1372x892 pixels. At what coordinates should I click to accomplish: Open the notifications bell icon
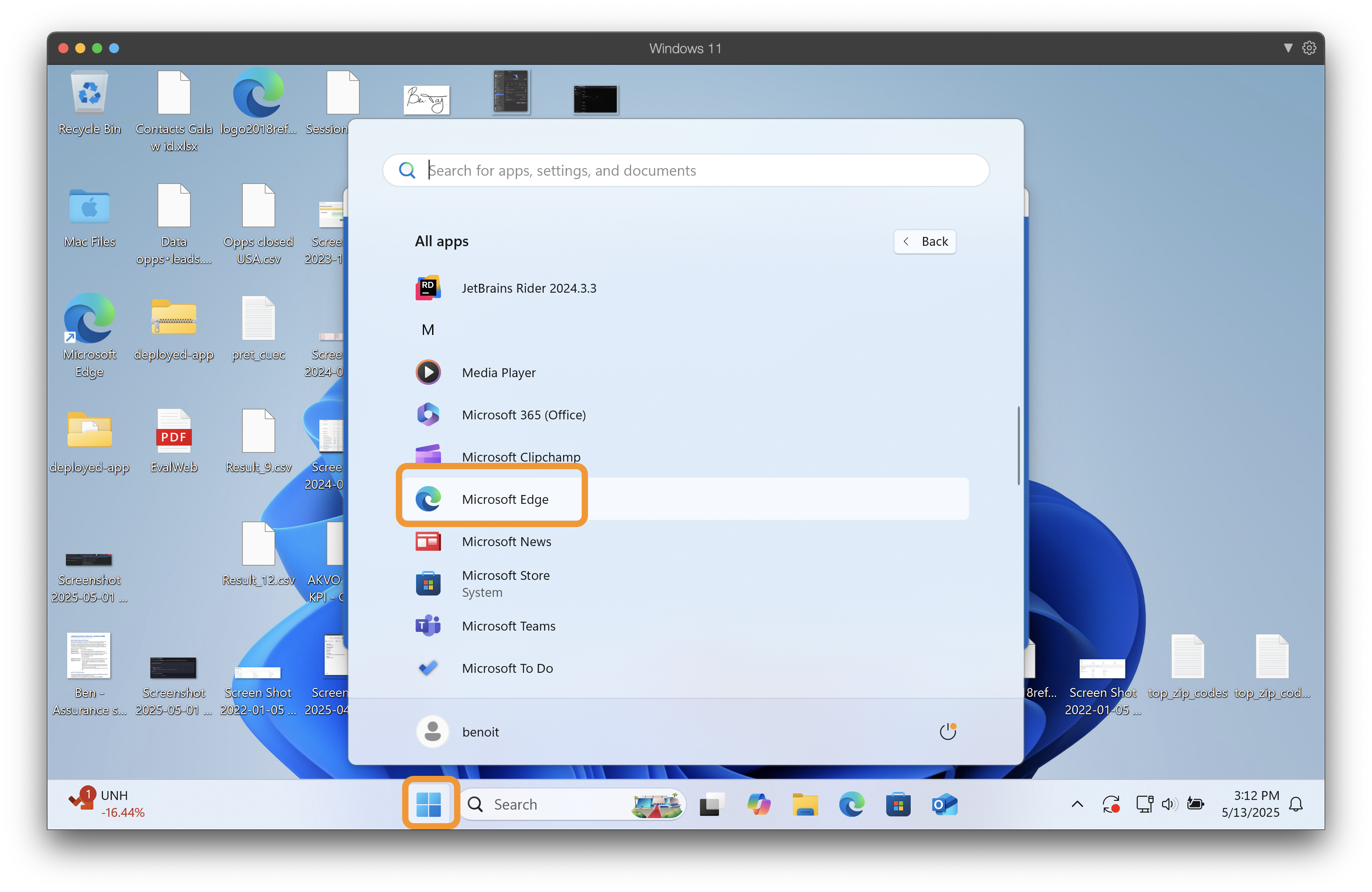pos(1296,805)
